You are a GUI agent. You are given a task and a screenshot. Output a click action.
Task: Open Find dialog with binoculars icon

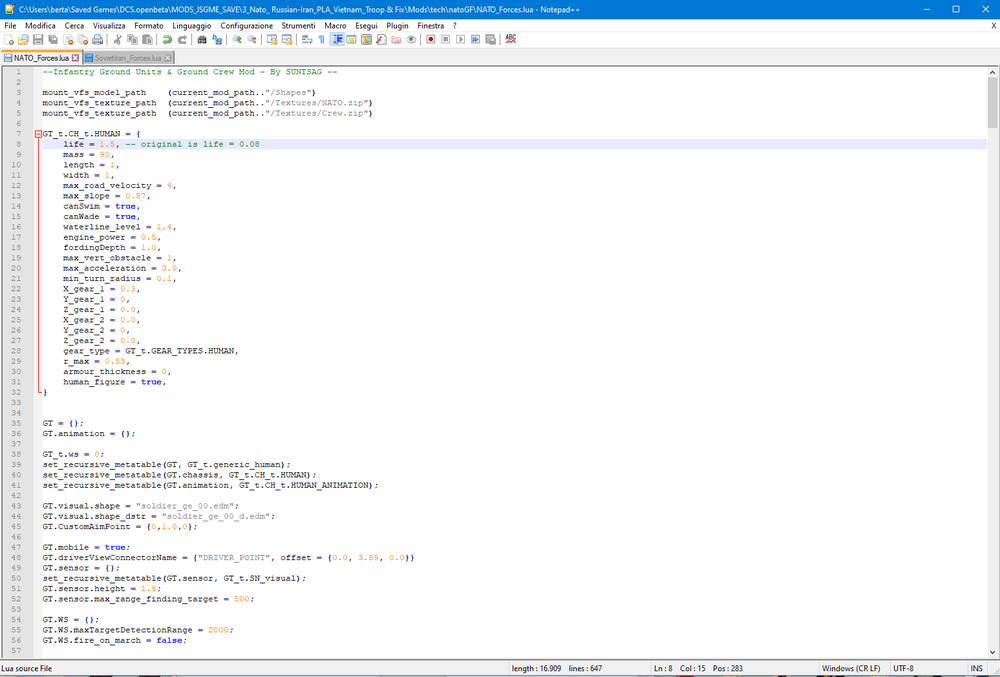click(x=202, y=40)
